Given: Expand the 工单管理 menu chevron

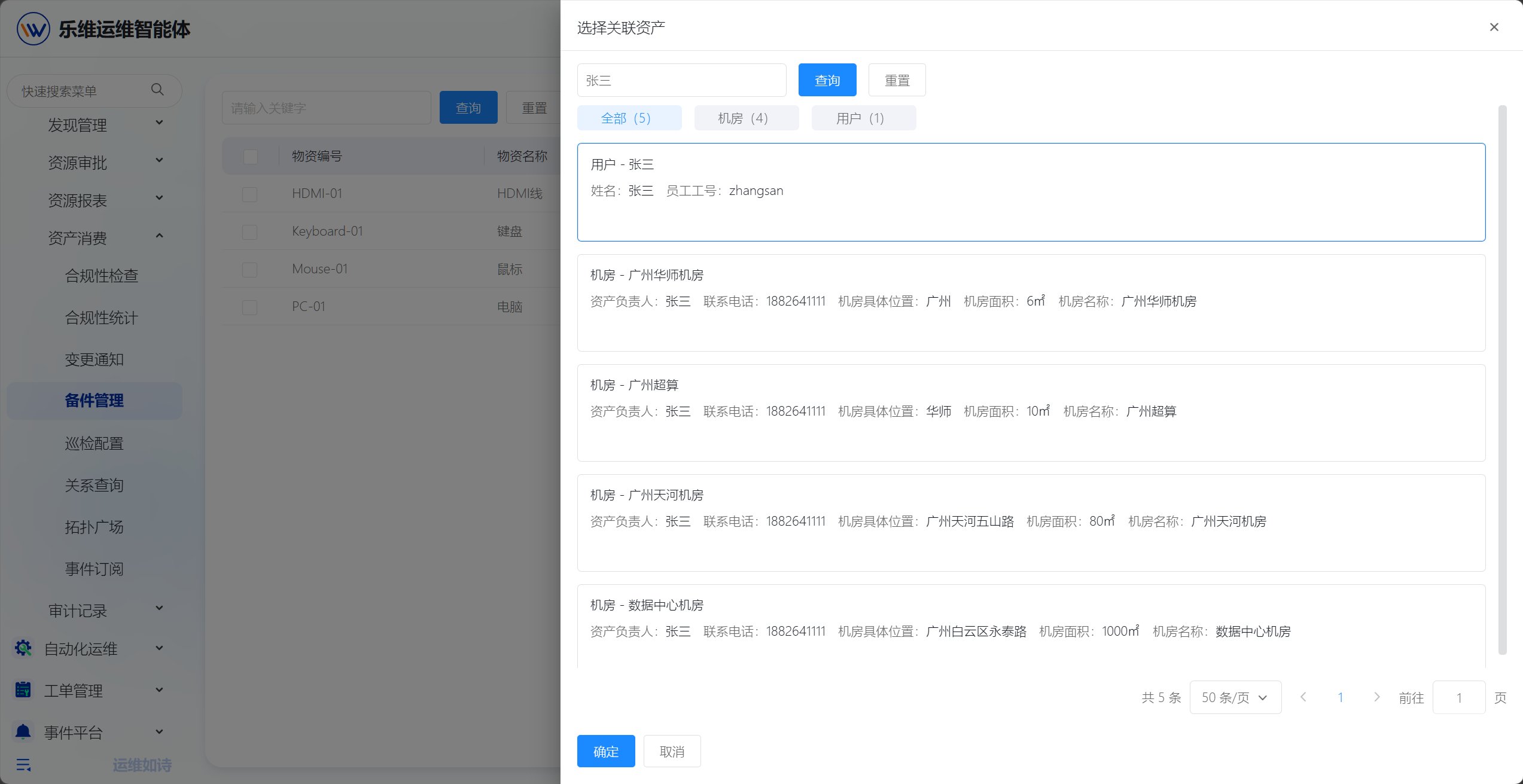Looking at the screenshot, I should pyautogui.click(x=159, y=690).
